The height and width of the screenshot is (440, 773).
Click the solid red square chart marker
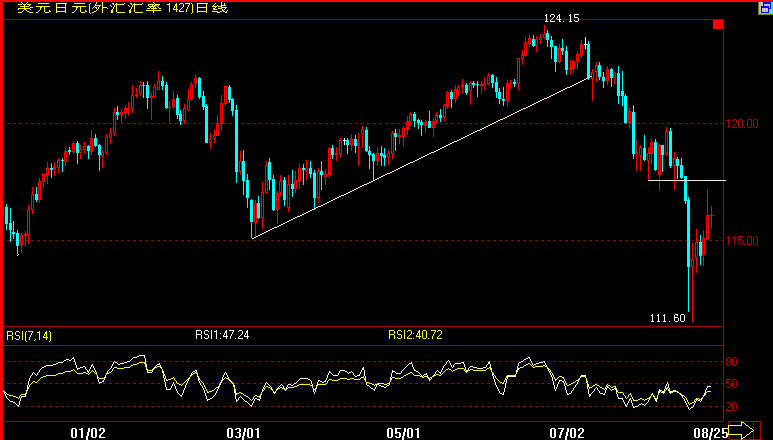718,24
